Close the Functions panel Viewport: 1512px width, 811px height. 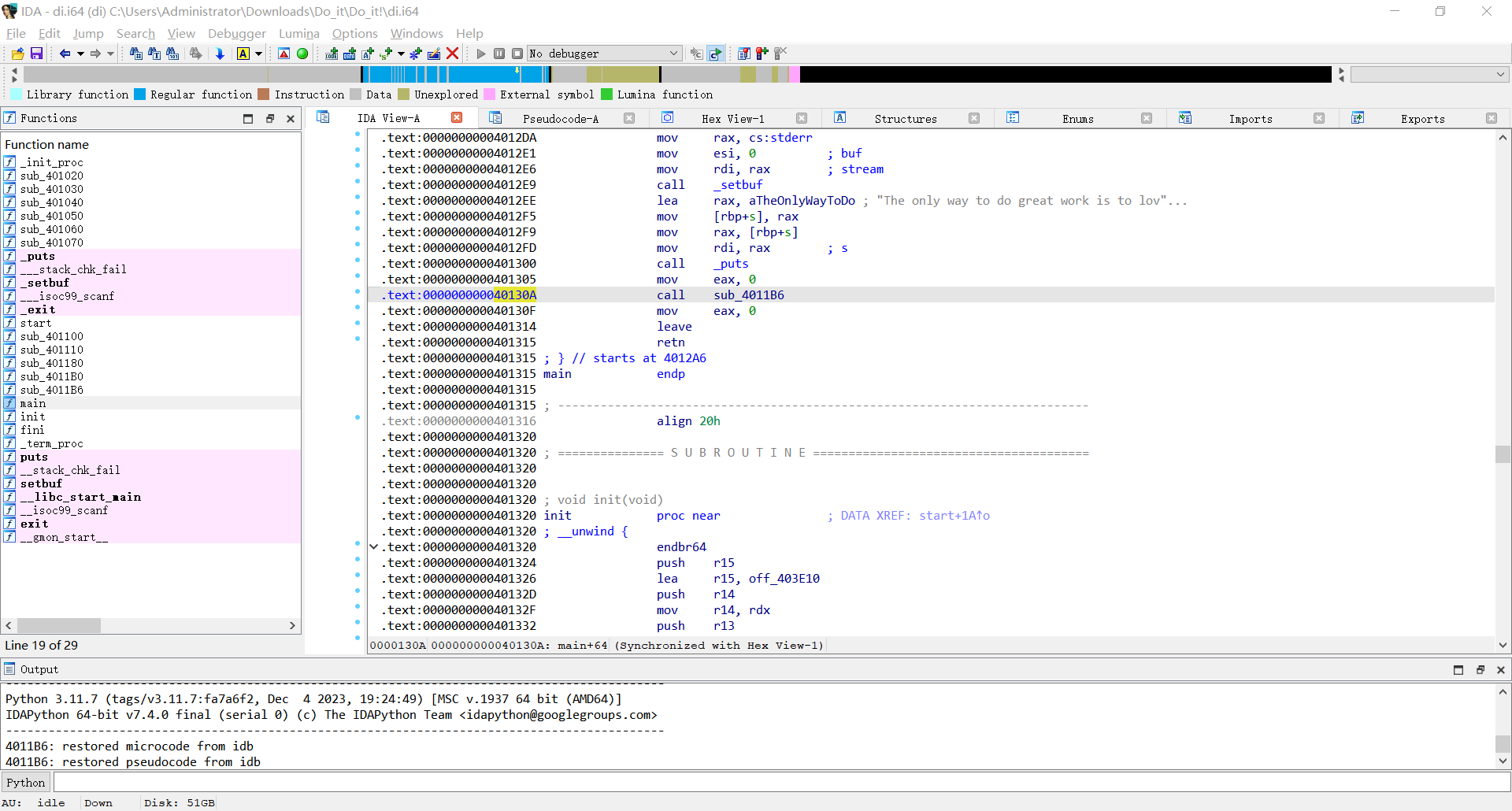[x=291, y=118]
